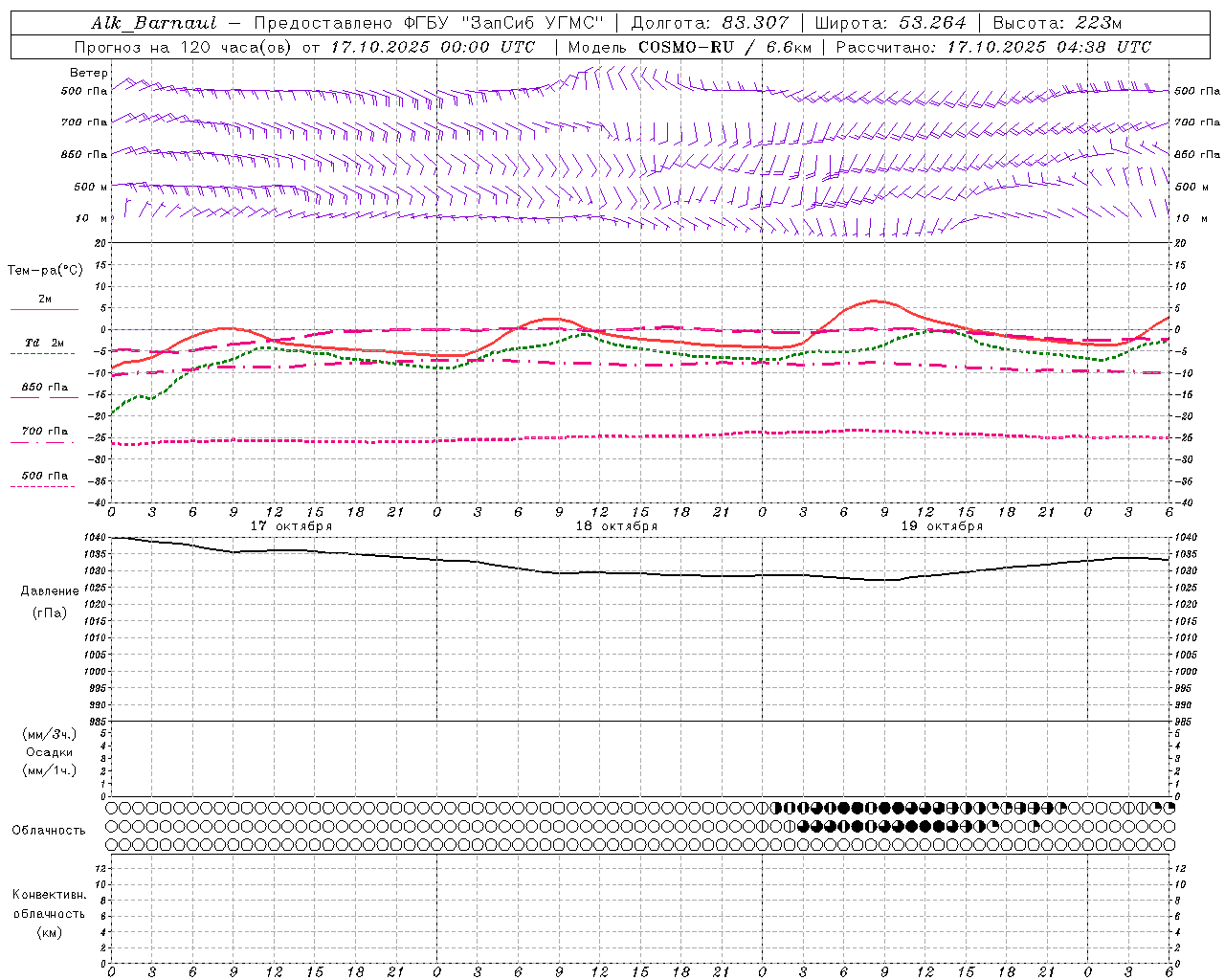Click the '500 м' wind level label on the right

pos(1191,187)
